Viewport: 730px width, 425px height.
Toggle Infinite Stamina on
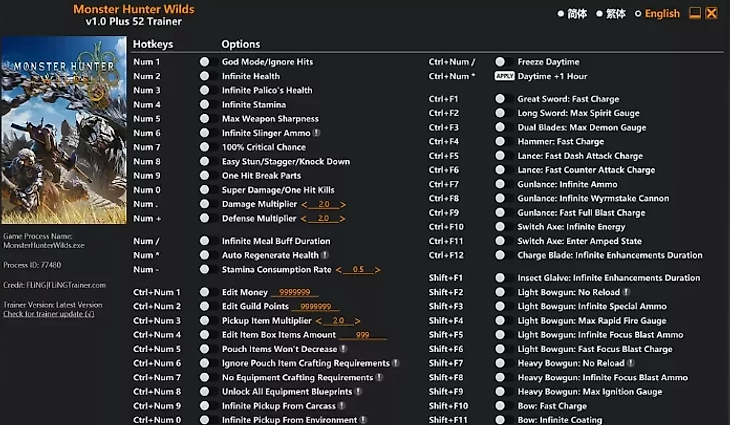point(204,105)
